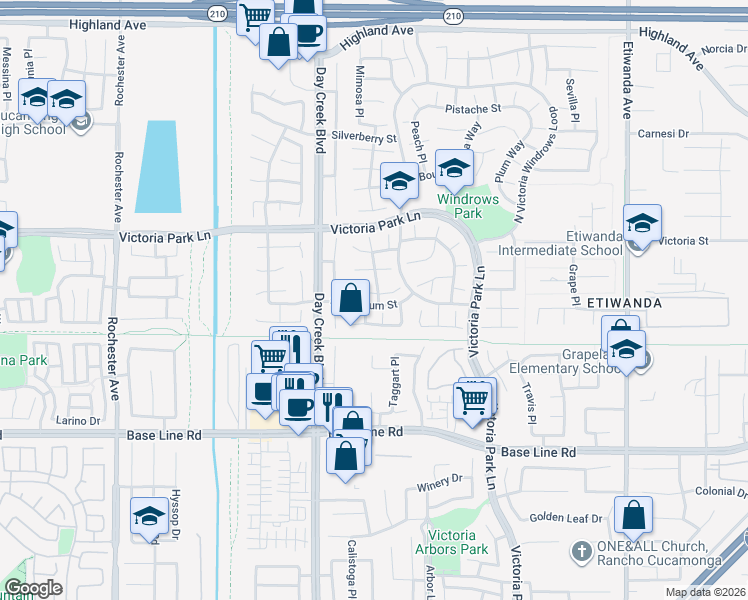Select Etiwanda Intermediate School's graduation cap marker
The width and height of the screenshot is (748, 600).
click(642, 226)
